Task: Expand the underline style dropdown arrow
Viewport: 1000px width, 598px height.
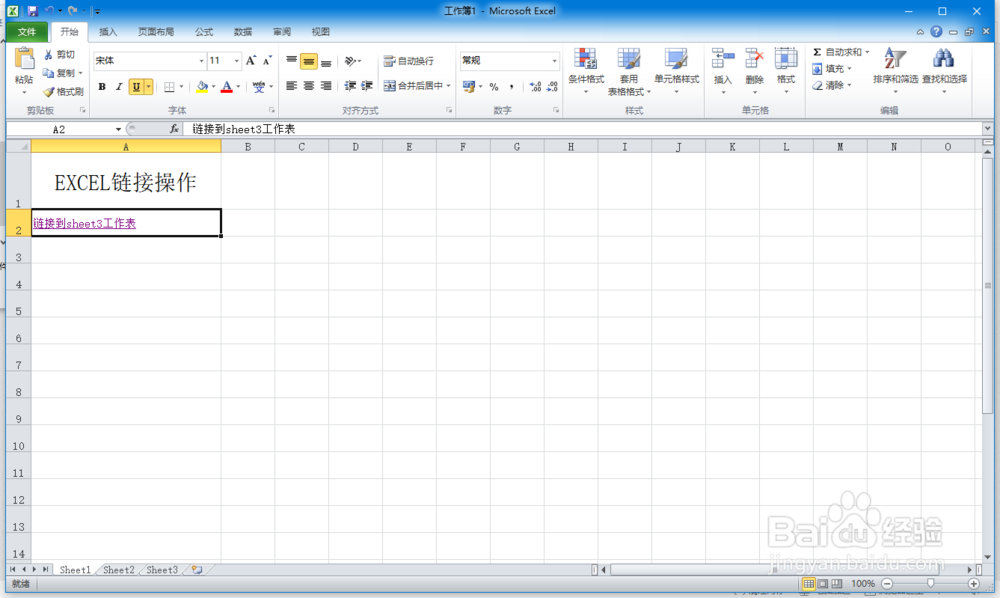Action: [x=149, y=87]
